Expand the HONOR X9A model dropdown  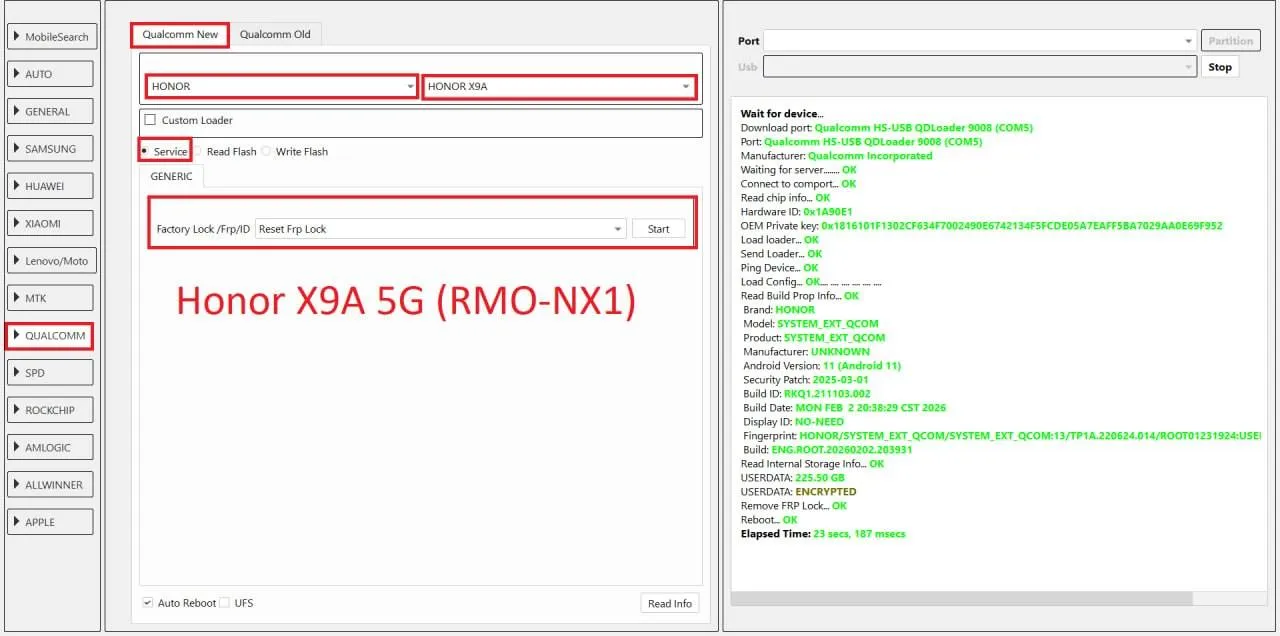[559, 87]
